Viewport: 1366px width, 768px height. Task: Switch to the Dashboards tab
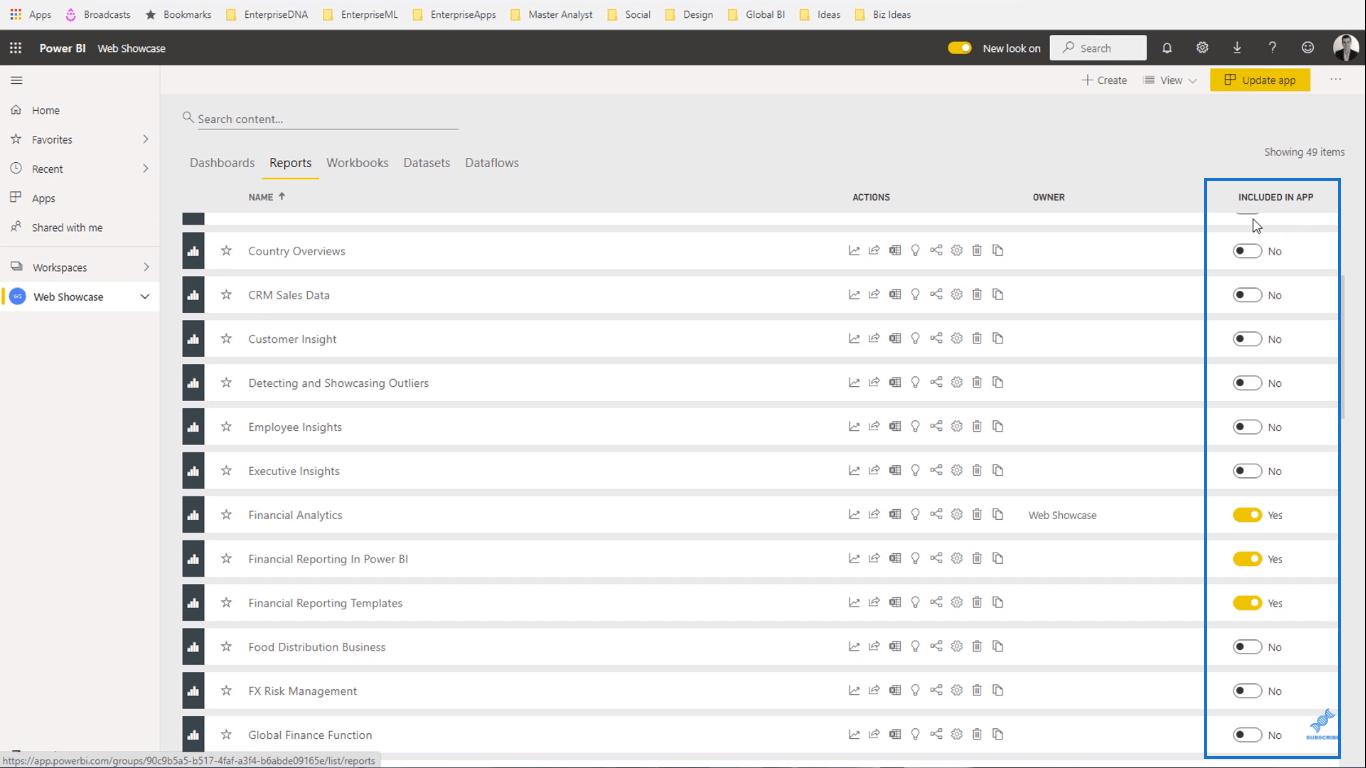[x=222, y=163]
